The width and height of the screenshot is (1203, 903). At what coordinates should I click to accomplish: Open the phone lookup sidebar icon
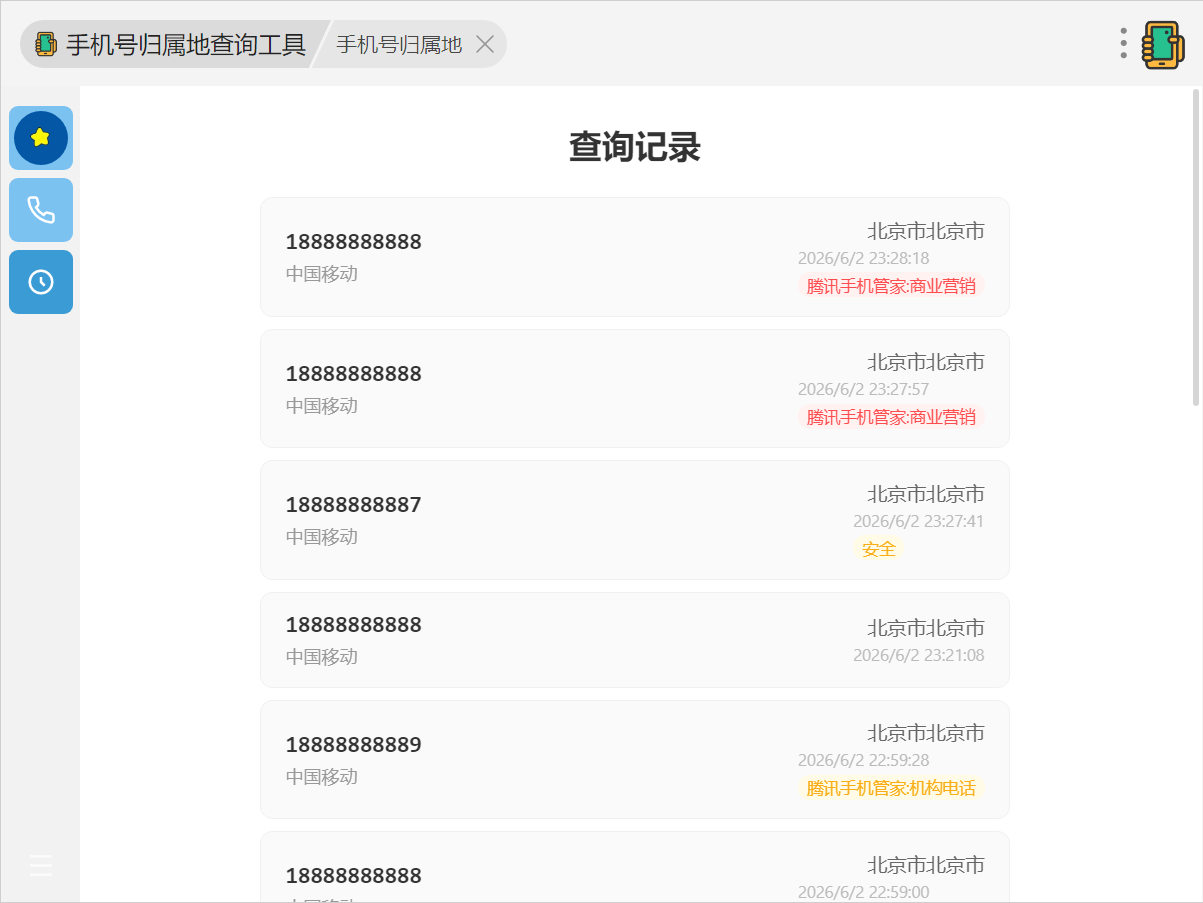point(41,210)
